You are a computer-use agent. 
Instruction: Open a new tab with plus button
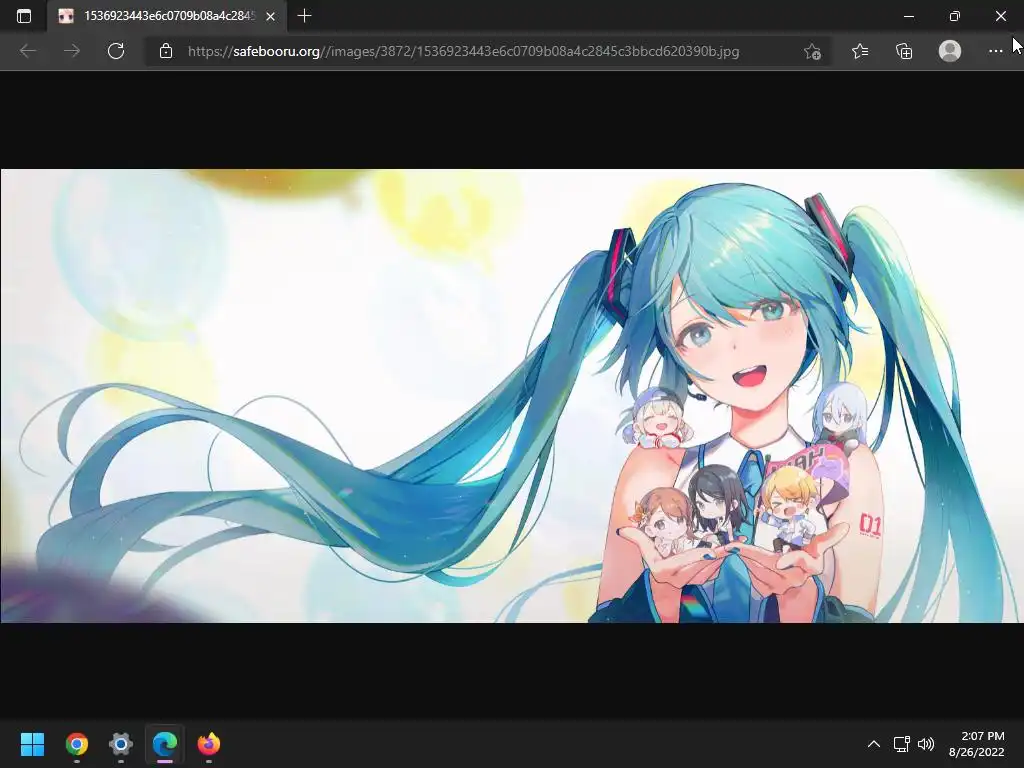click(x=304, y=16)
